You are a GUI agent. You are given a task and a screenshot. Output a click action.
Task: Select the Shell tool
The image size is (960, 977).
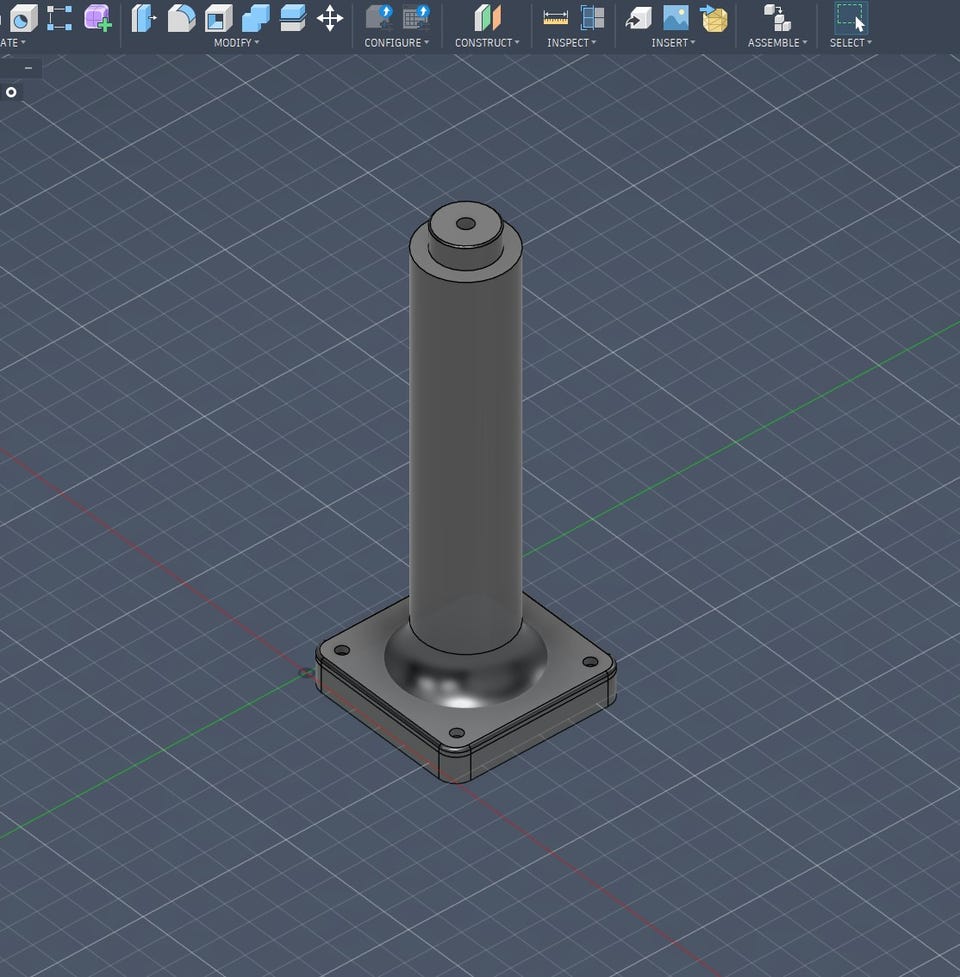click(x=218, y=17)
